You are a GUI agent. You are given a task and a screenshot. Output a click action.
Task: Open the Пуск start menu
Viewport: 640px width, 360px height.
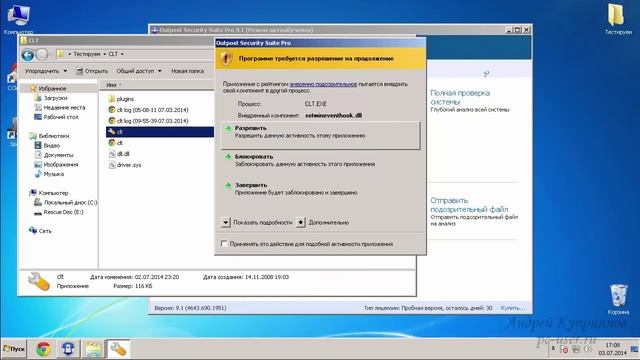(13, 349)
